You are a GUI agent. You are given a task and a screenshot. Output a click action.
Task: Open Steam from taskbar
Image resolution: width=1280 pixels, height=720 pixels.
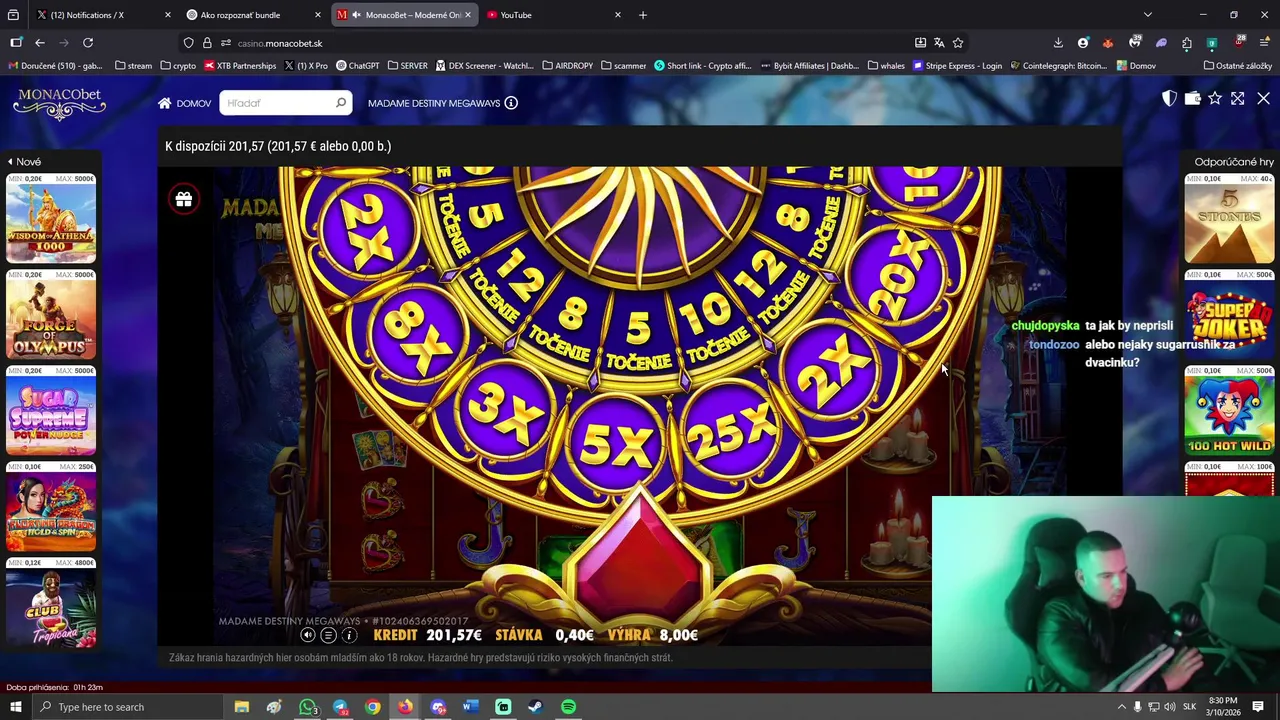point(536,707)
